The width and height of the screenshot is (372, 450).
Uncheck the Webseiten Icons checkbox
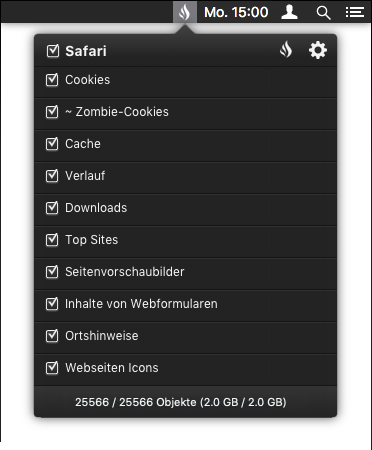tap(52, 368)
